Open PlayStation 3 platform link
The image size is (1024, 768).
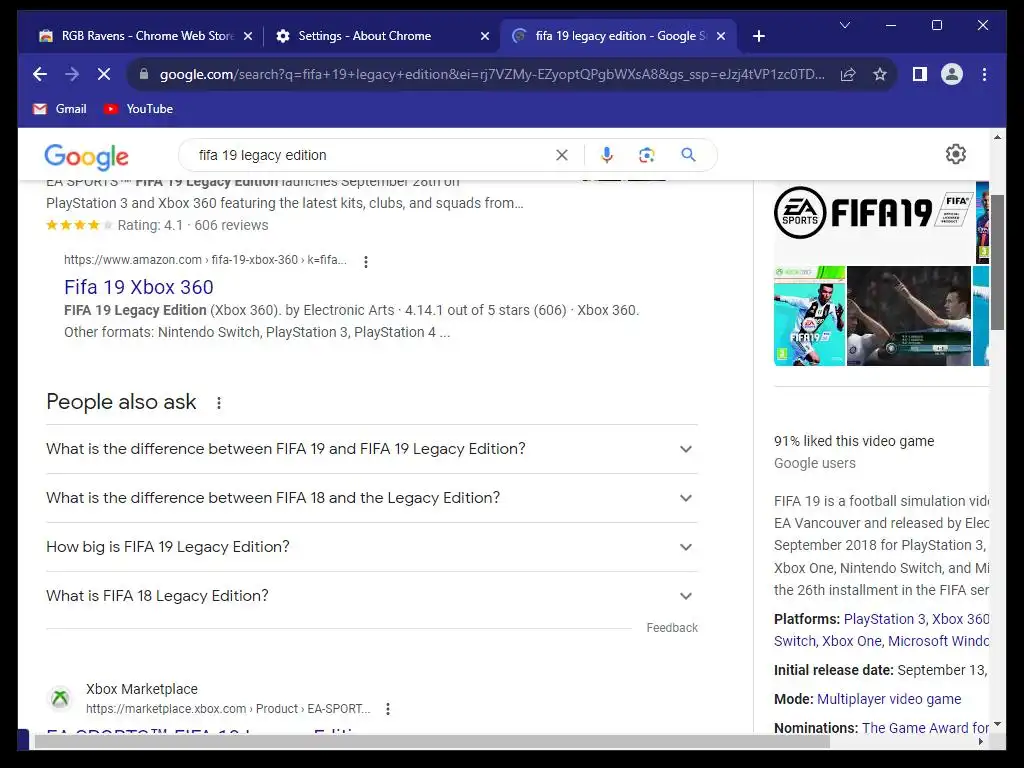tap(884, 619)
